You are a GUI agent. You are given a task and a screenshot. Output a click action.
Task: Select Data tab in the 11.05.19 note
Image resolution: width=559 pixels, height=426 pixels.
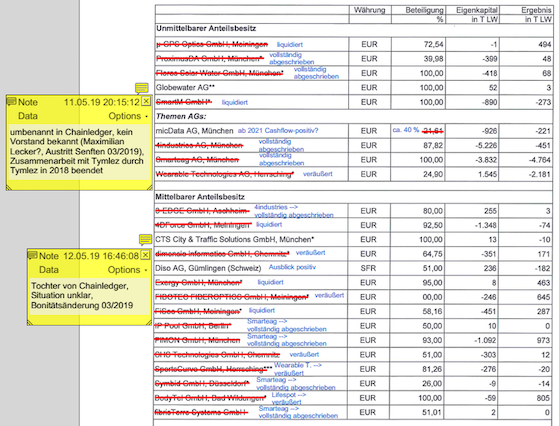click(x=28, y=116)
